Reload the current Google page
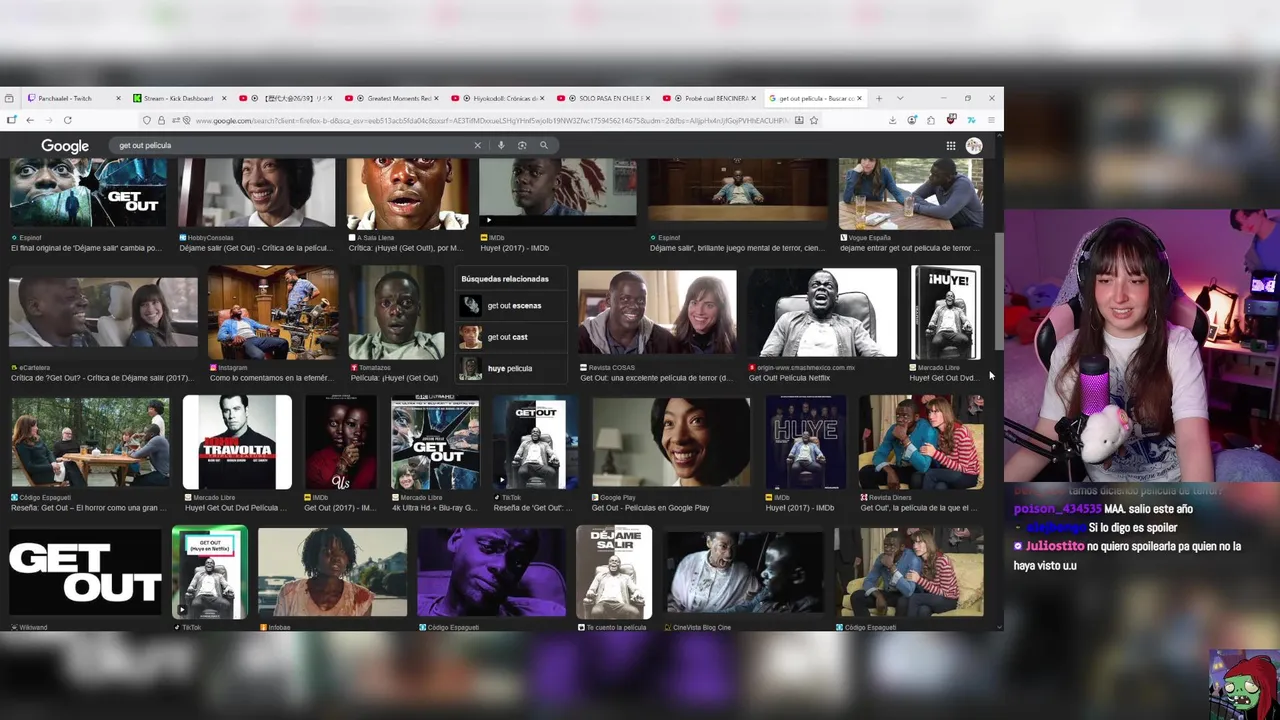Screen dimensions: 1280x720 [x=67, y=120]
